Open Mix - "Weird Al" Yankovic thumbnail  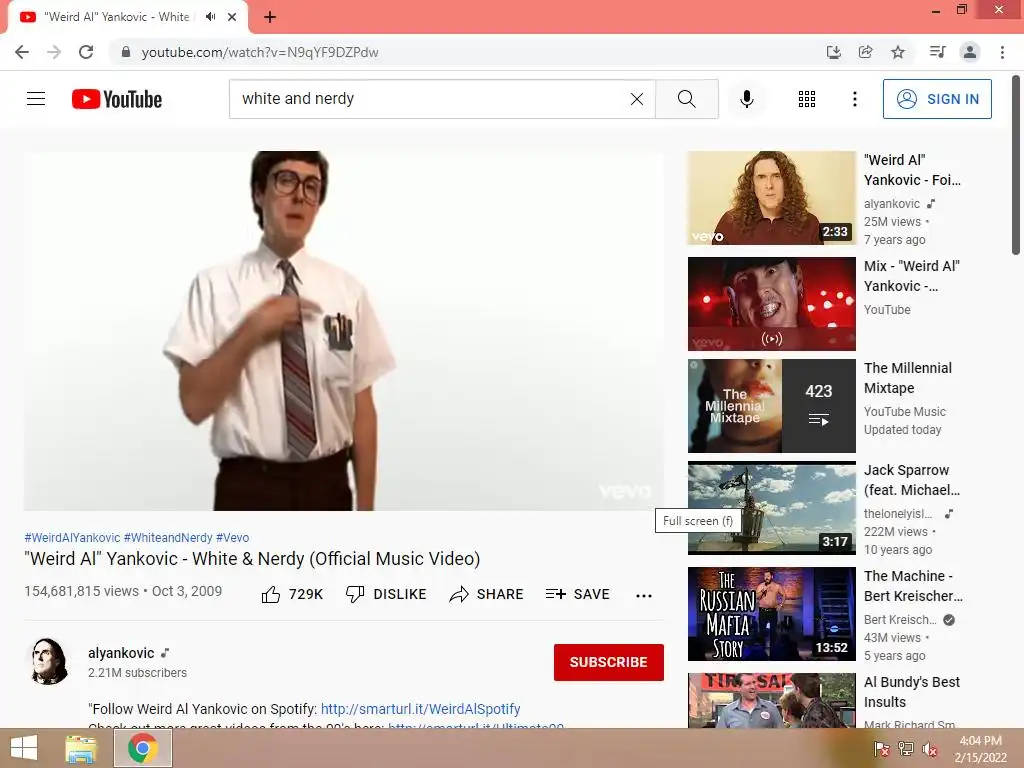tap(772, 304)
